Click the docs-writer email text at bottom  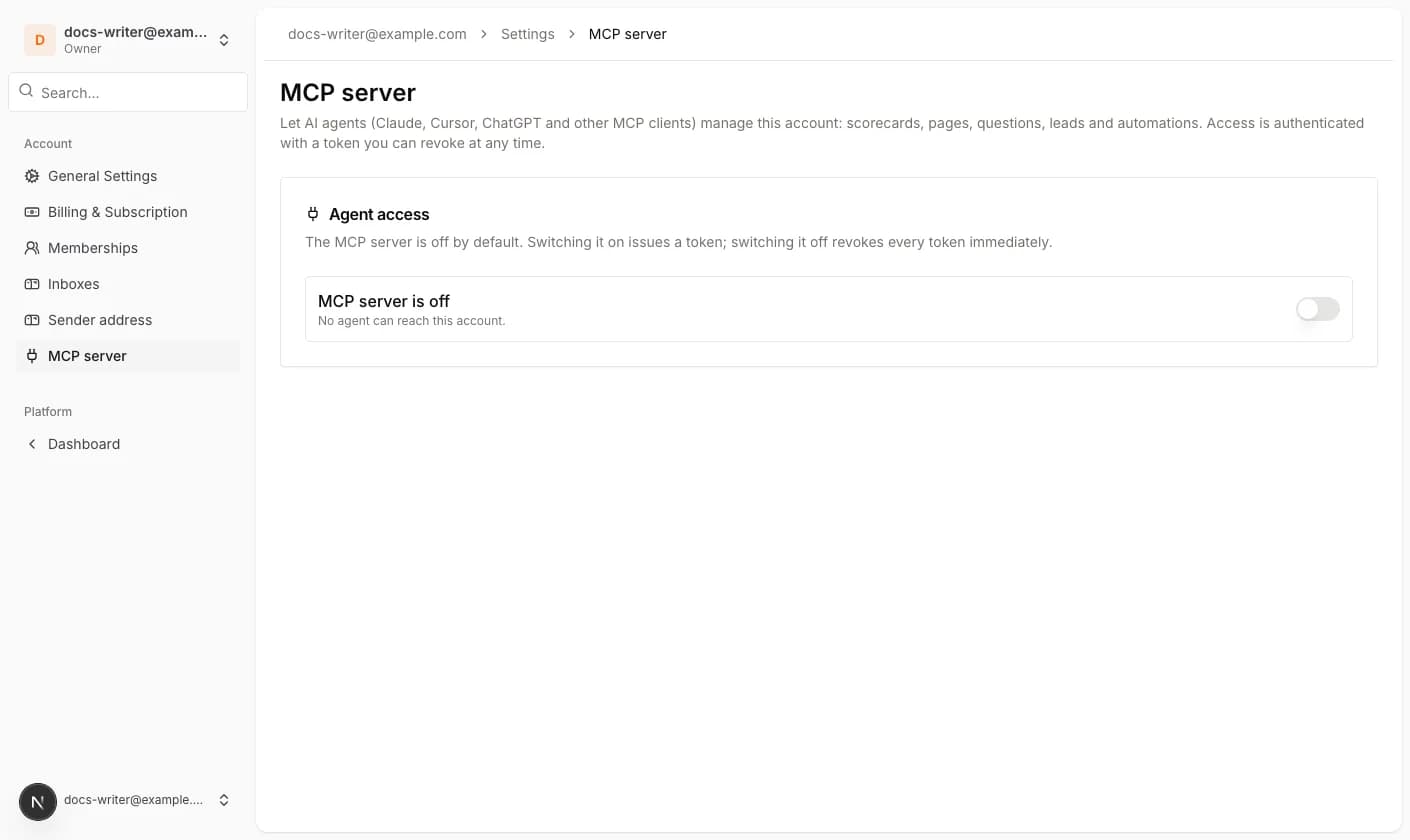tap(134, 800)
